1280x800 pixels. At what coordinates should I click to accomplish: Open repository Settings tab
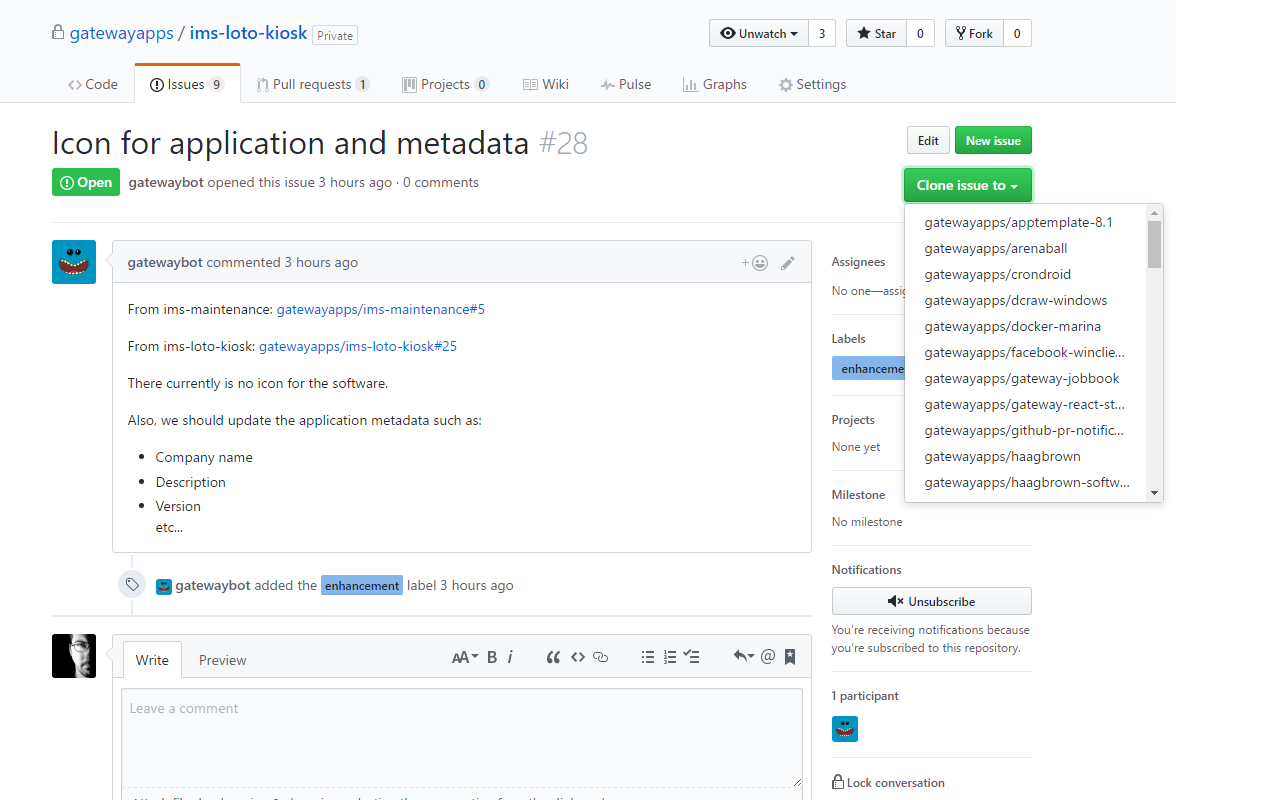coord(813,85)
